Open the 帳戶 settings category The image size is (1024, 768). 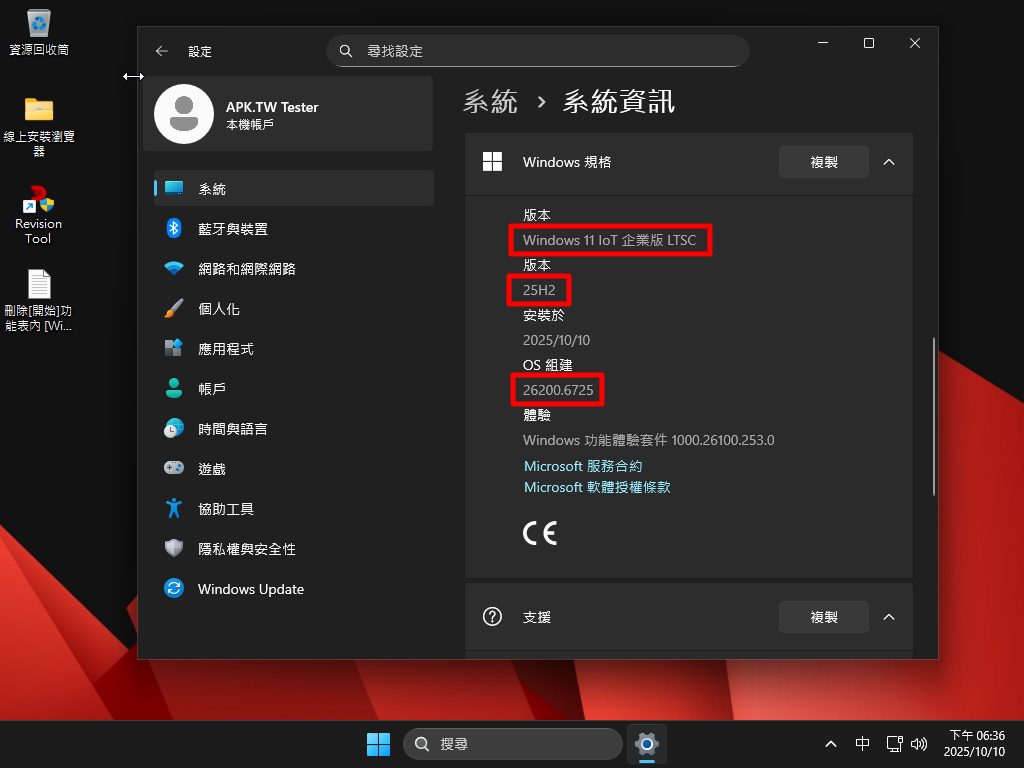click(294, 388)
